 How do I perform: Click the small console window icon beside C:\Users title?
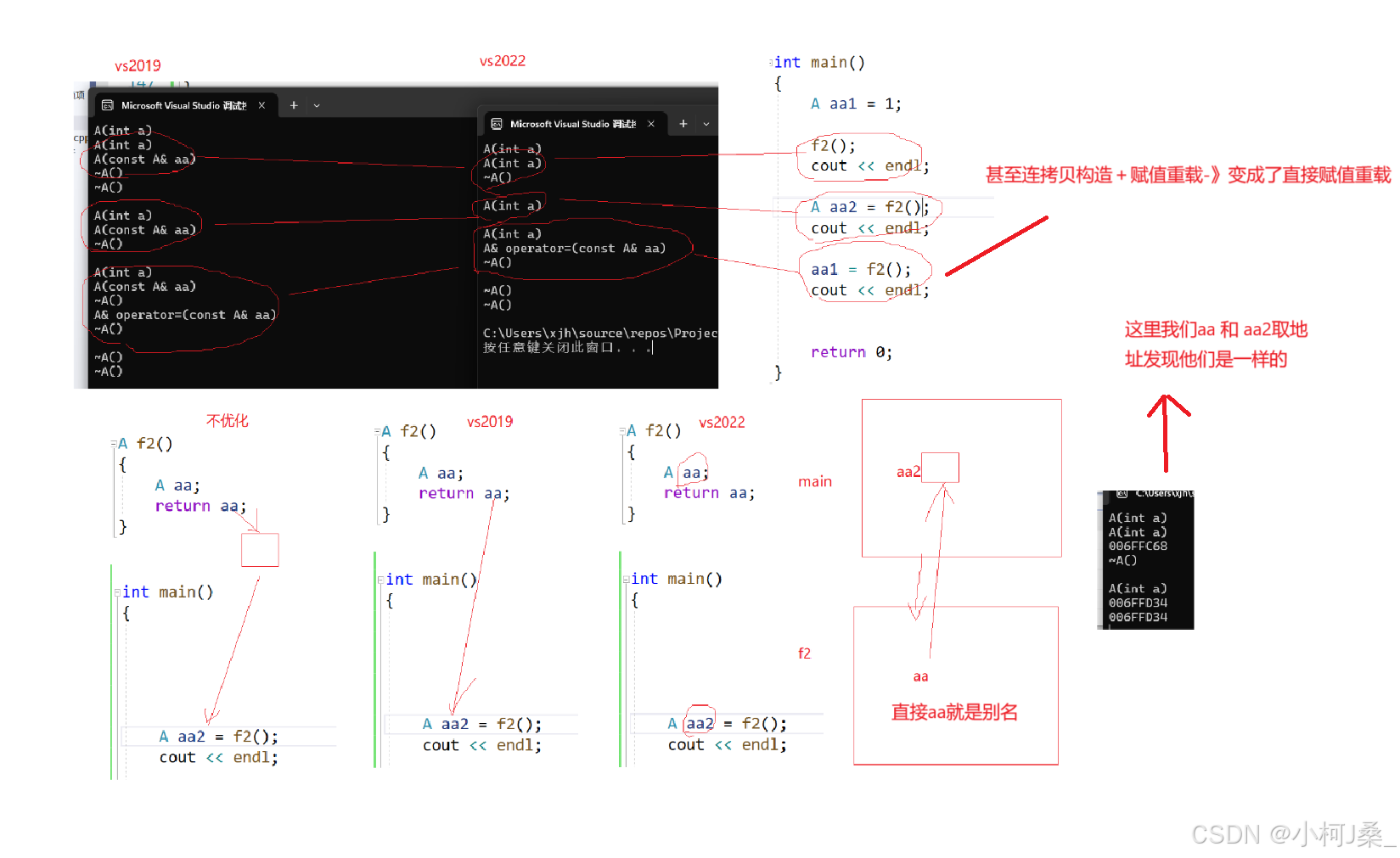pyautogui.click(x=1122, y=493)
